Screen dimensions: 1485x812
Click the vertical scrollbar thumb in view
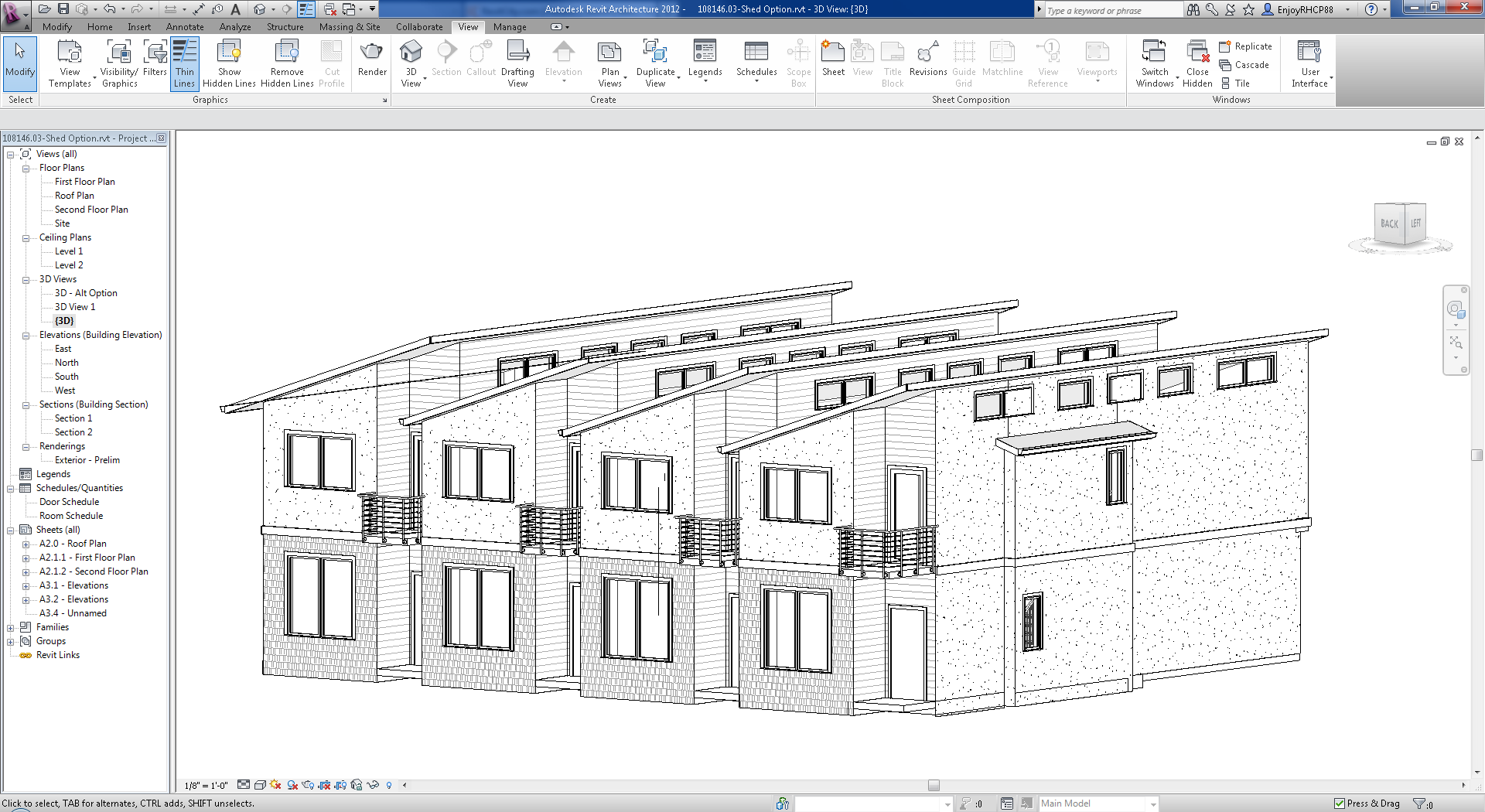coord(1476,455)
